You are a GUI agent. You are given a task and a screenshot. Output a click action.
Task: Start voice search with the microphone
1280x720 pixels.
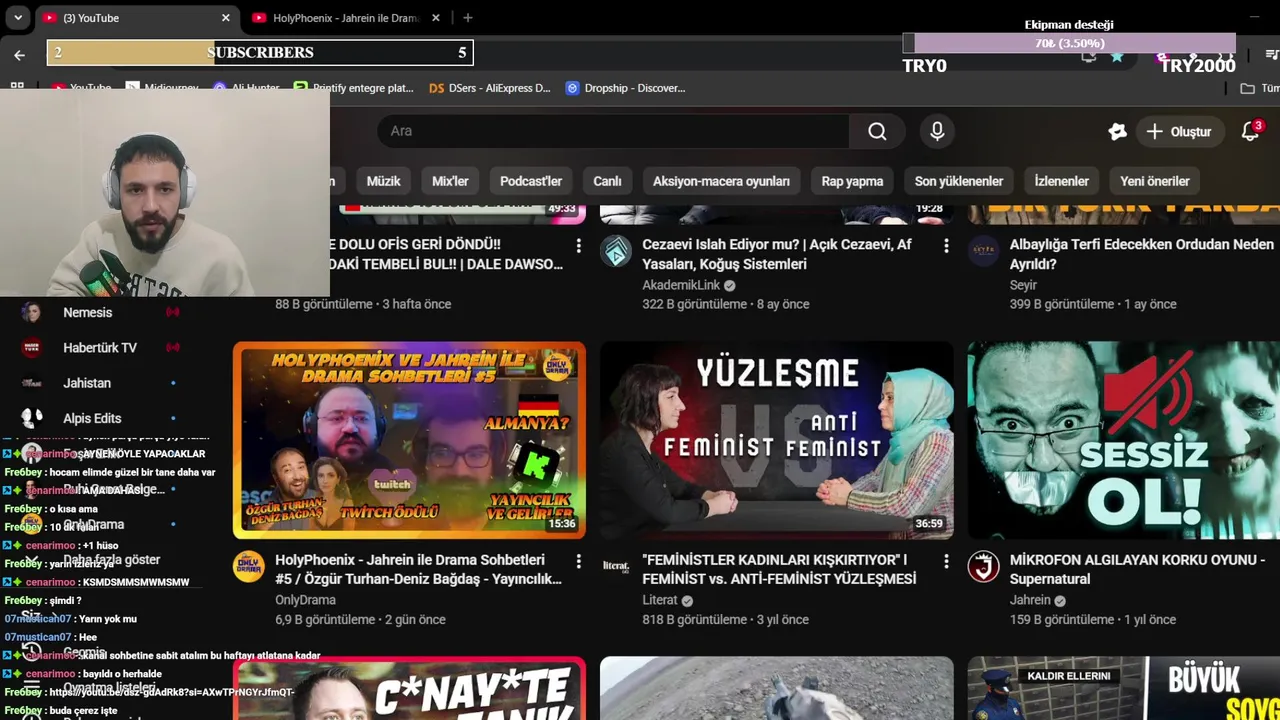[937, 131]
